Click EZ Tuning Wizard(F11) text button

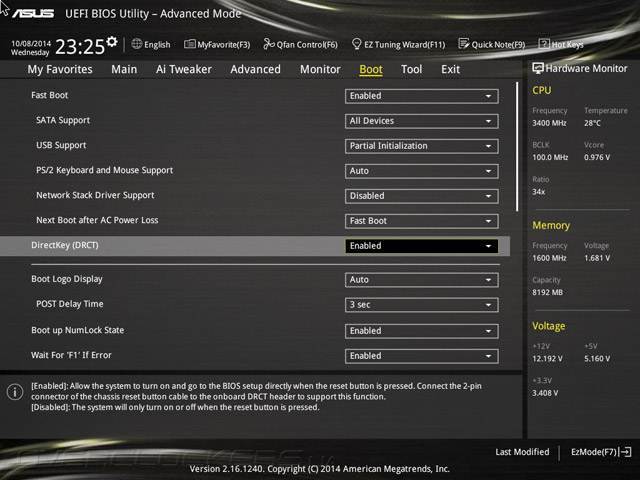pyautogui.click(x=404, y=44)
